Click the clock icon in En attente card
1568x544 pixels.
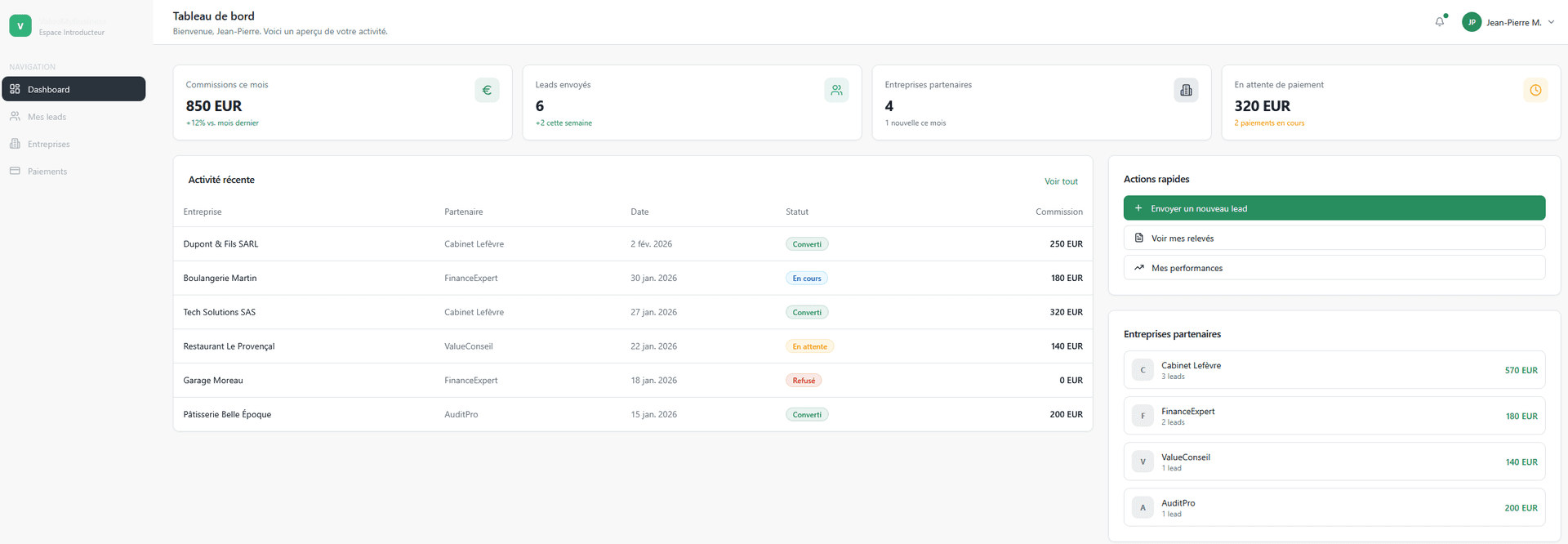[x=1535, y=90]
